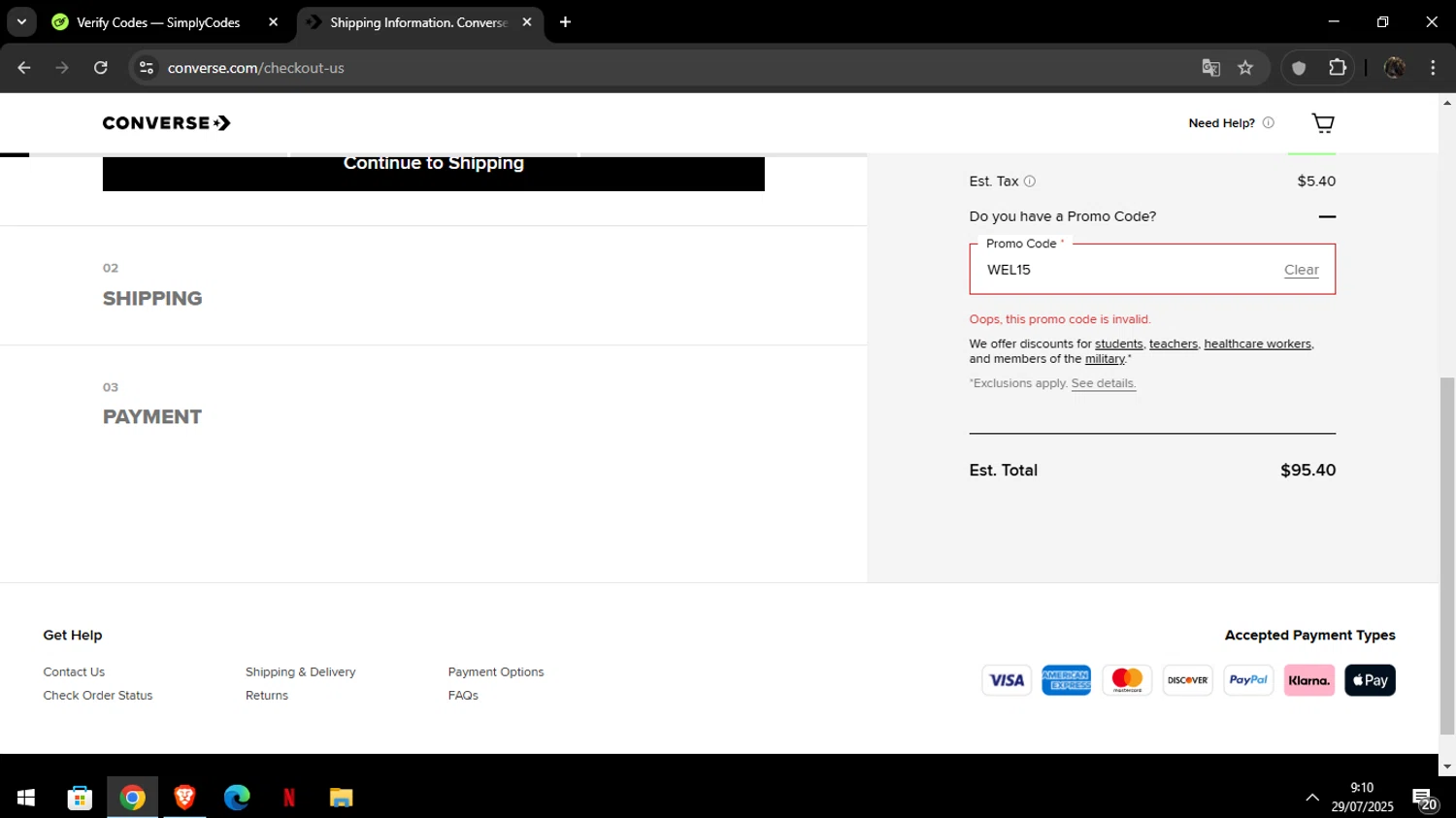Open the military discount link
1456x818 pixels.
(x=1105, y=359)
